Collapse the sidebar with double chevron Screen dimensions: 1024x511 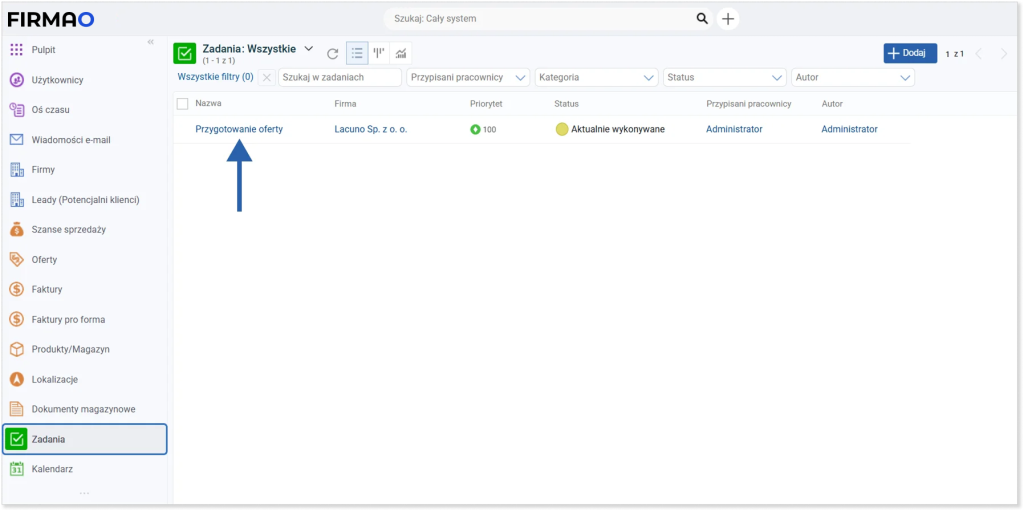[x=151, y=42]
